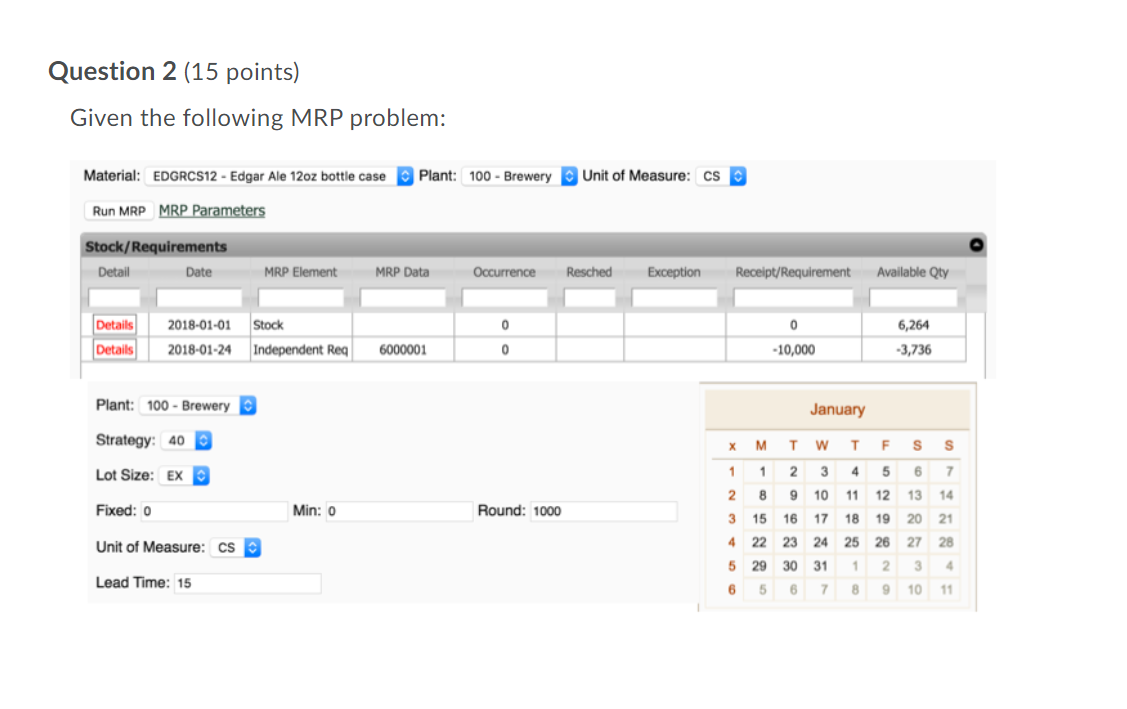Collapse the Stock/Requirements panel
Viewport: 1127px width, 709px height.
[x=976, y=244]
